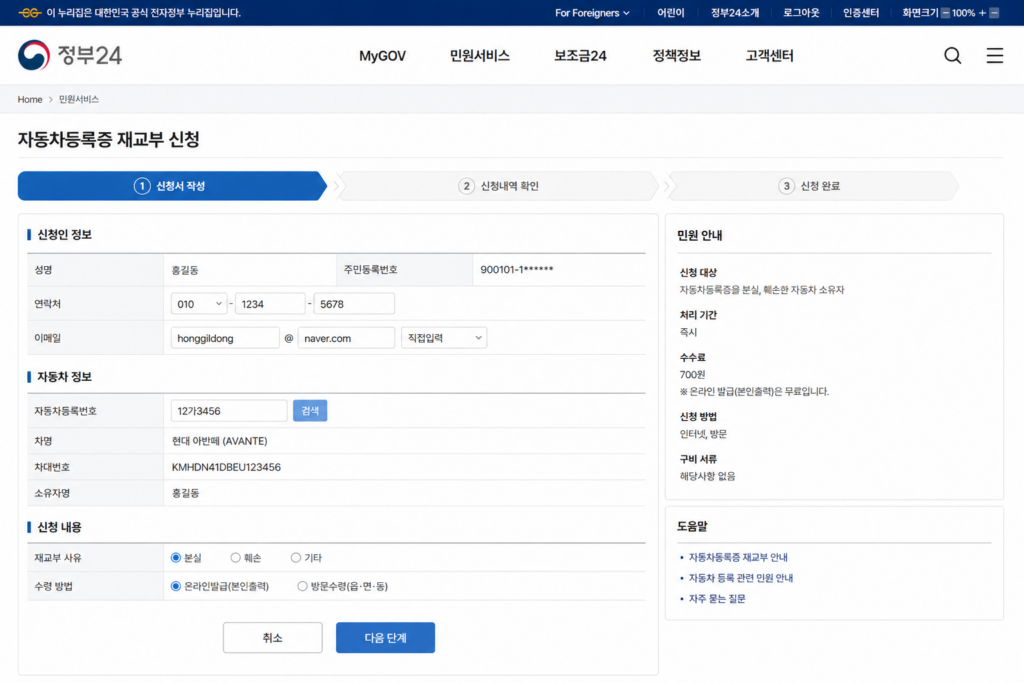Image resolution: width=1024 pixels, height=683 pixels.
Task: Open 자동차 등록 관련 민원 안내 link
Action: pyautogui.click(x=741, y=579)
